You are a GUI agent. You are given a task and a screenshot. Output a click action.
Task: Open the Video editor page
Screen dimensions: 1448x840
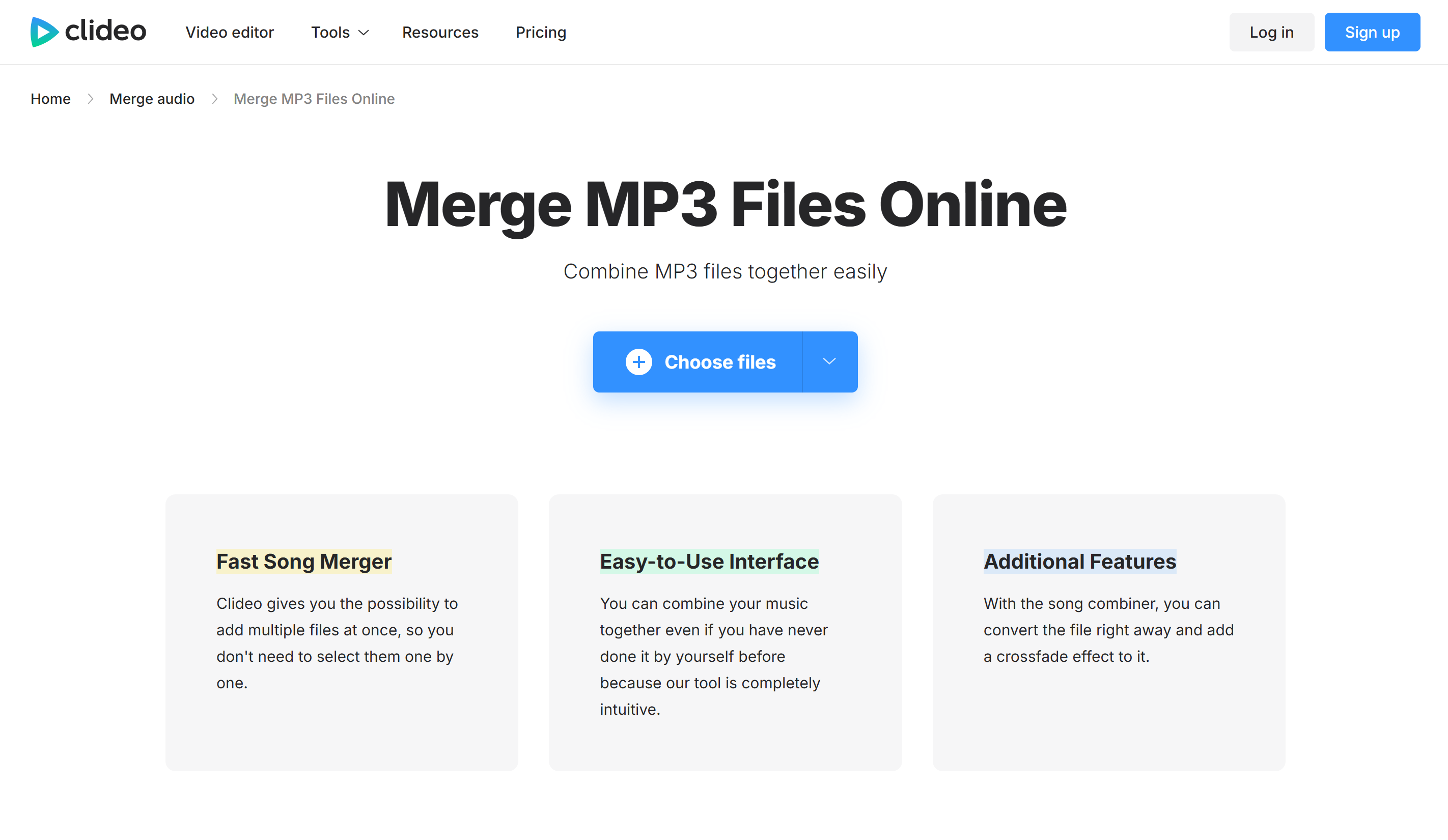pos(229,32)
